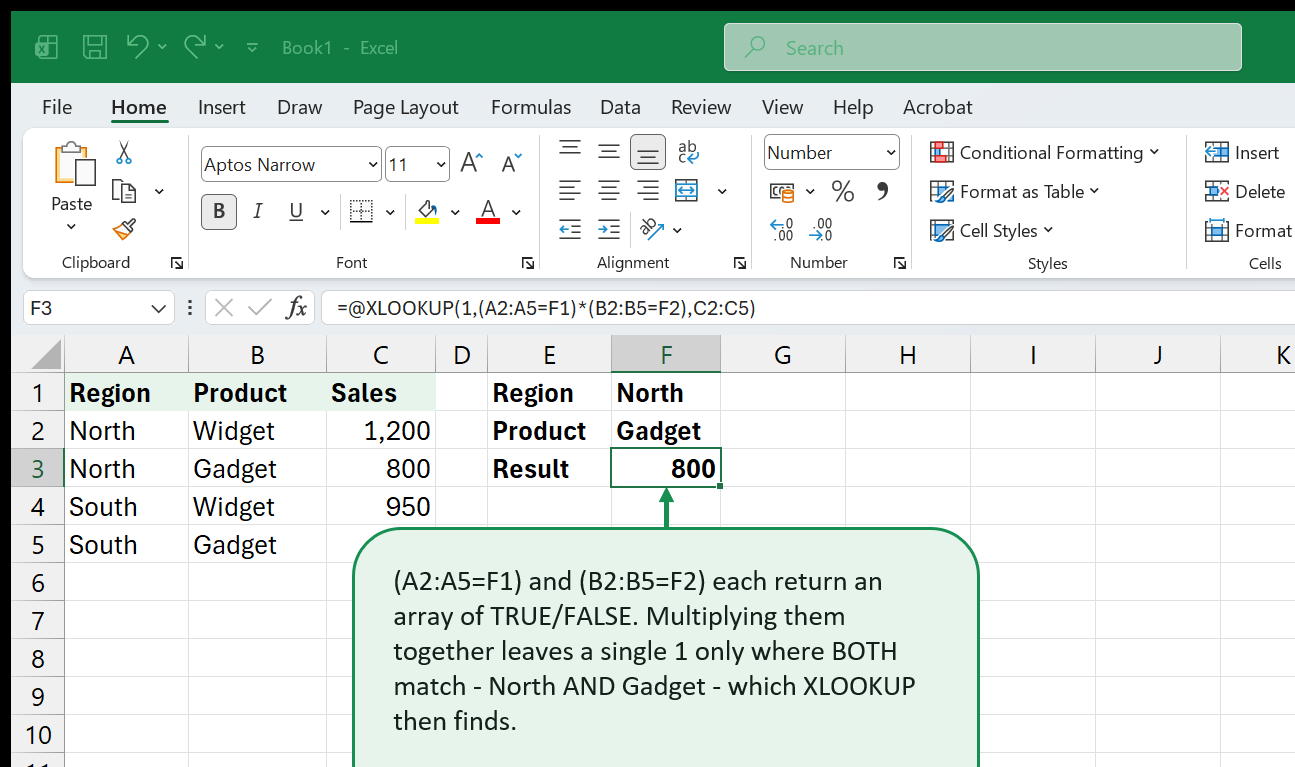Screen dimensions: 1295x767
Task: Open Paste options arrow
Action: (x=71, y=227)
